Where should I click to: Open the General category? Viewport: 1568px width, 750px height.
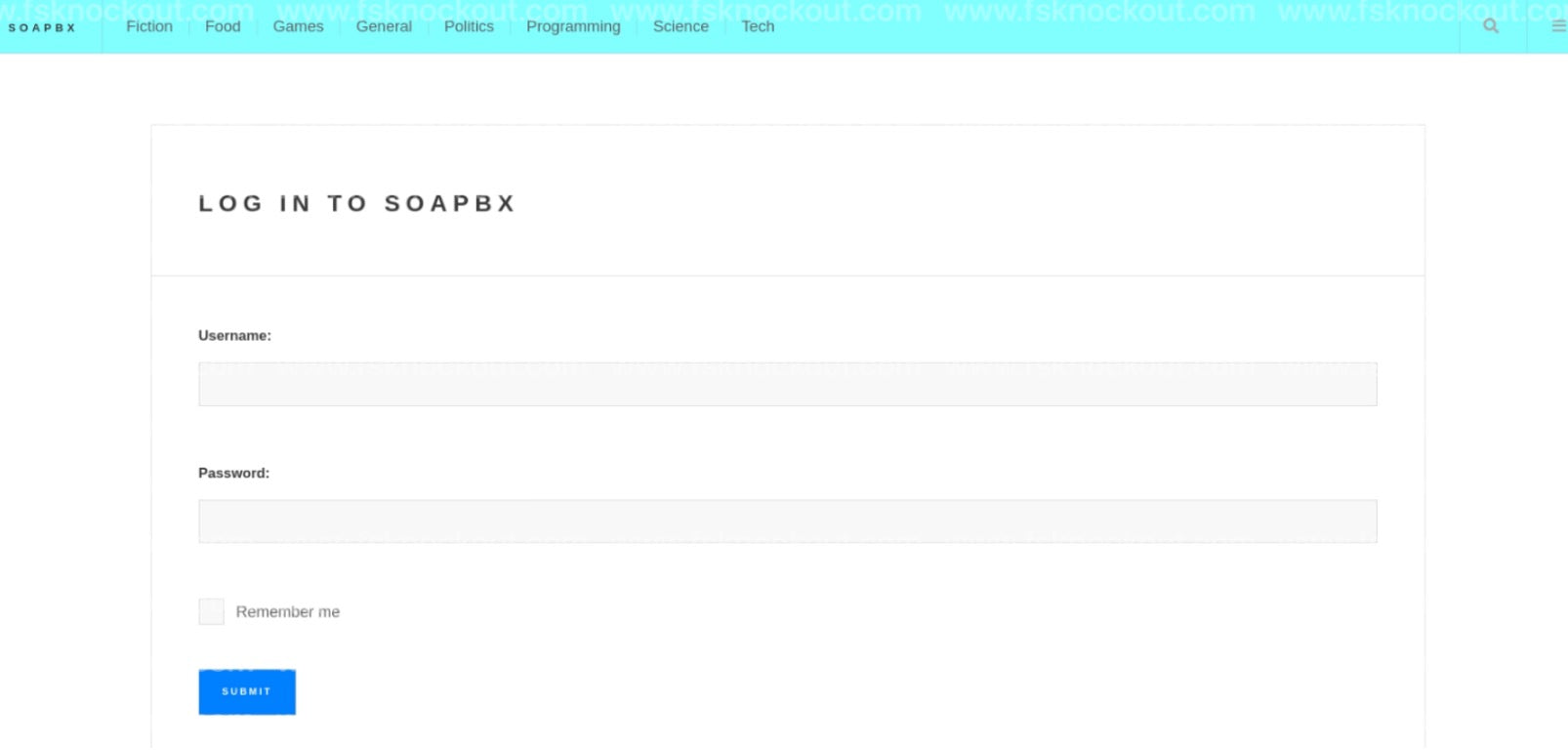[x=384, y=26]
